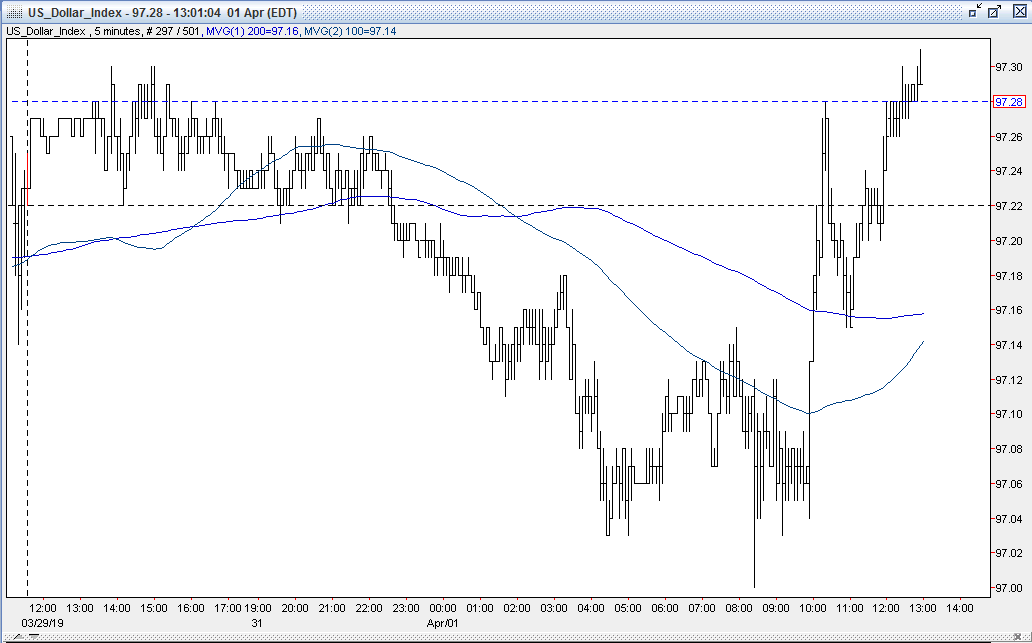Click the 97.16 price axis label
This screenshot has width=1032, height=643.
tap(1008, 310)
